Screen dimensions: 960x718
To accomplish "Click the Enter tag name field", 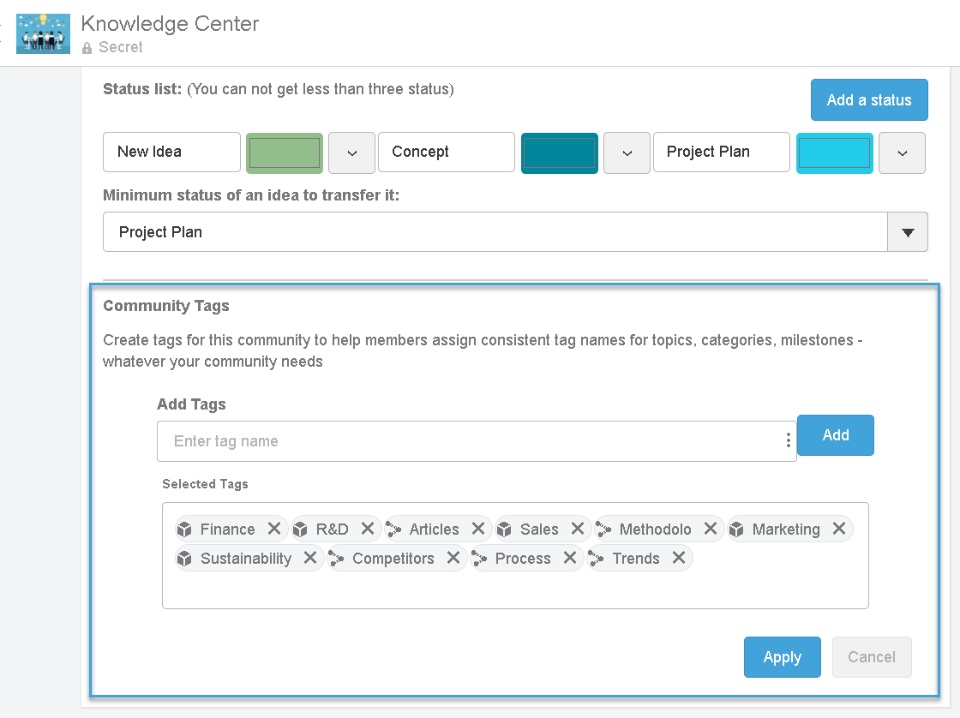I will click(470, 441).
